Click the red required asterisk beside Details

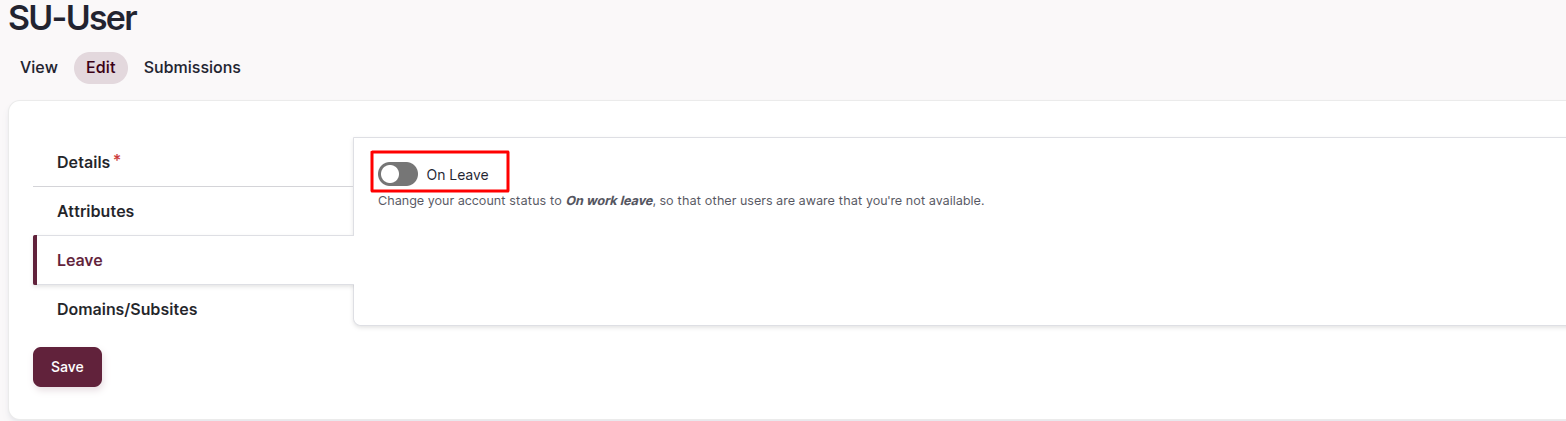pyautogui.click(x=117, y=159)
